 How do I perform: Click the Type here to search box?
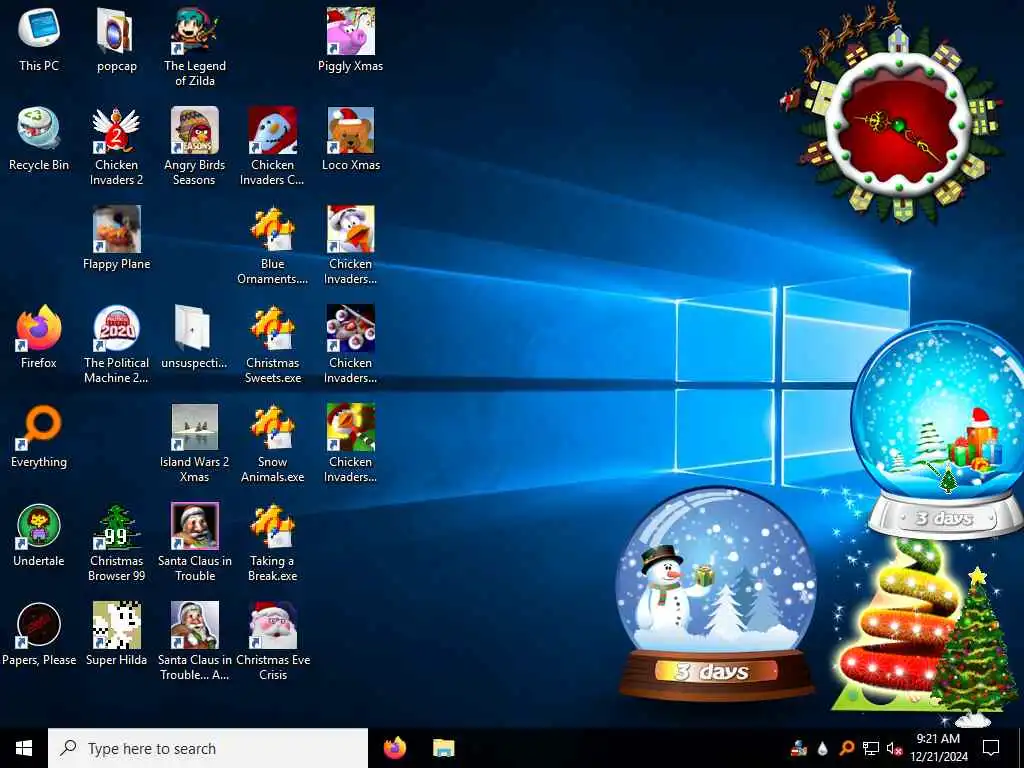click(208, 748)
